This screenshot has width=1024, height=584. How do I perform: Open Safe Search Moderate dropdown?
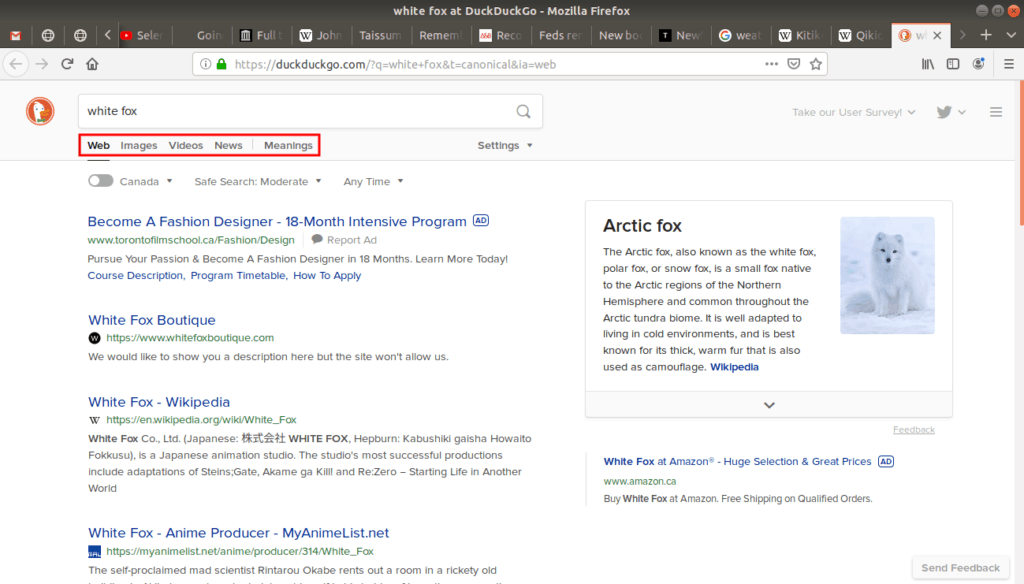pos(257,182)
